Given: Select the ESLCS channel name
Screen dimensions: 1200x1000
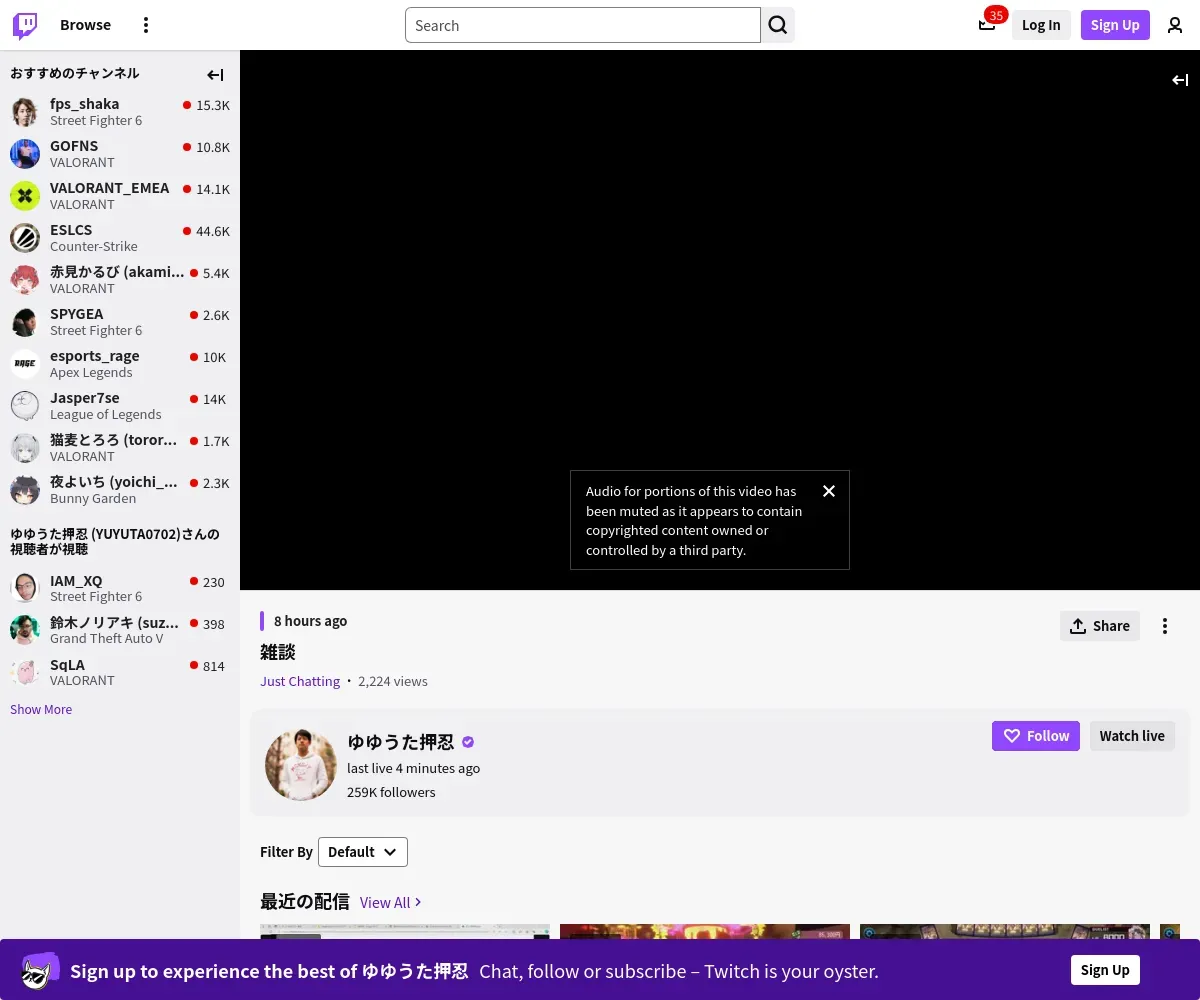Looking at the screenshot, I should (71, 230).
